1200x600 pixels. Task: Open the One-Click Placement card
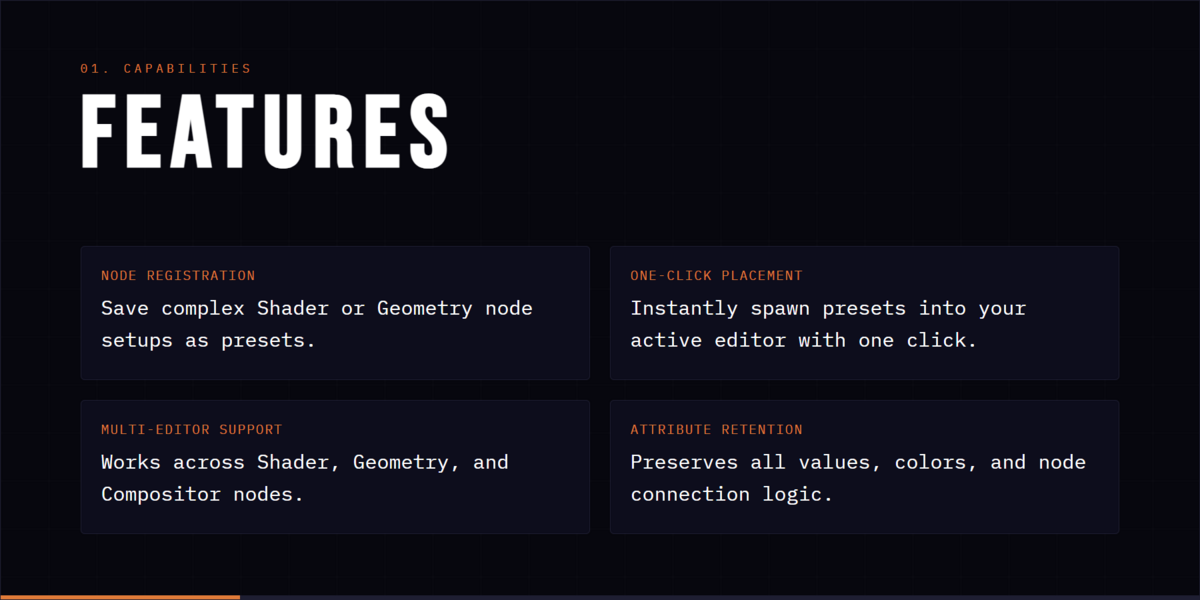[x=864, y=313]
